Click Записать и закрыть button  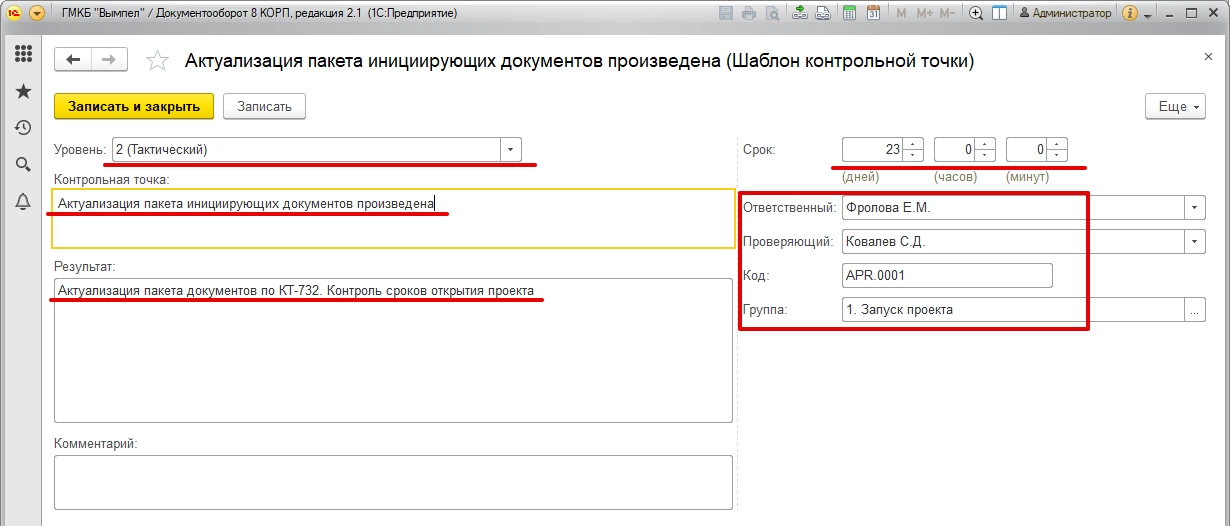(134, 106)
